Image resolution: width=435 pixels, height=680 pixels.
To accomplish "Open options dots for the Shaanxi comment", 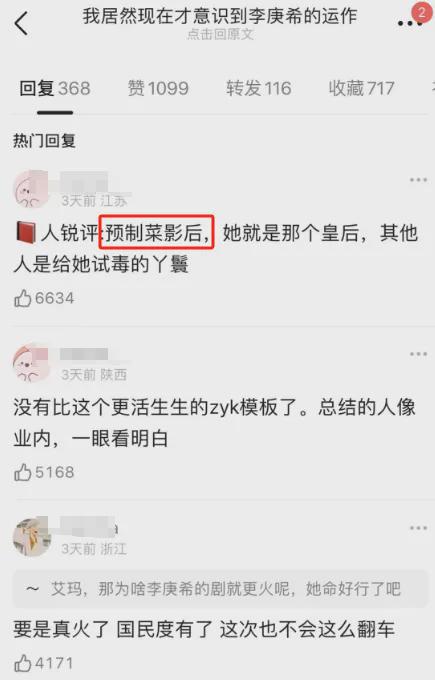I will [x=418, y=354].
